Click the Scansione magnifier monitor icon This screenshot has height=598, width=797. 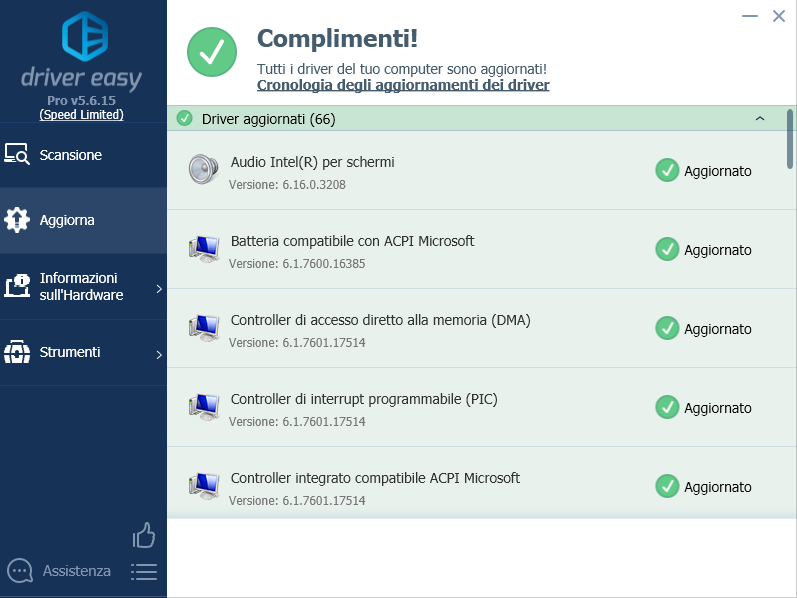pyautogui.click(x=17, y=154)
